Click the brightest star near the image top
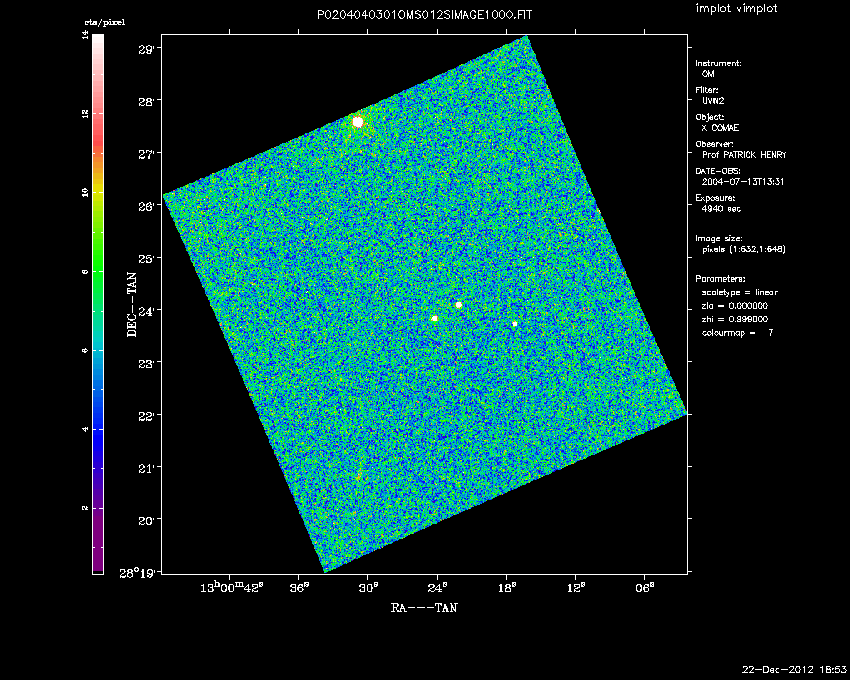This screenshot has height=680, width=850. 358,121
